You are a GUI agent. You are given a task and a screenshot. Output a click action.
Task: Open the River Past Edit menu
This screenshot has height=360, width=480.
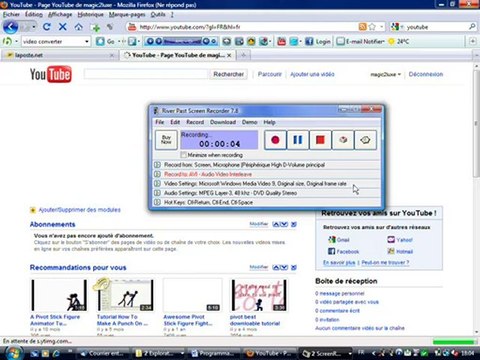click(x=175, y=122)
